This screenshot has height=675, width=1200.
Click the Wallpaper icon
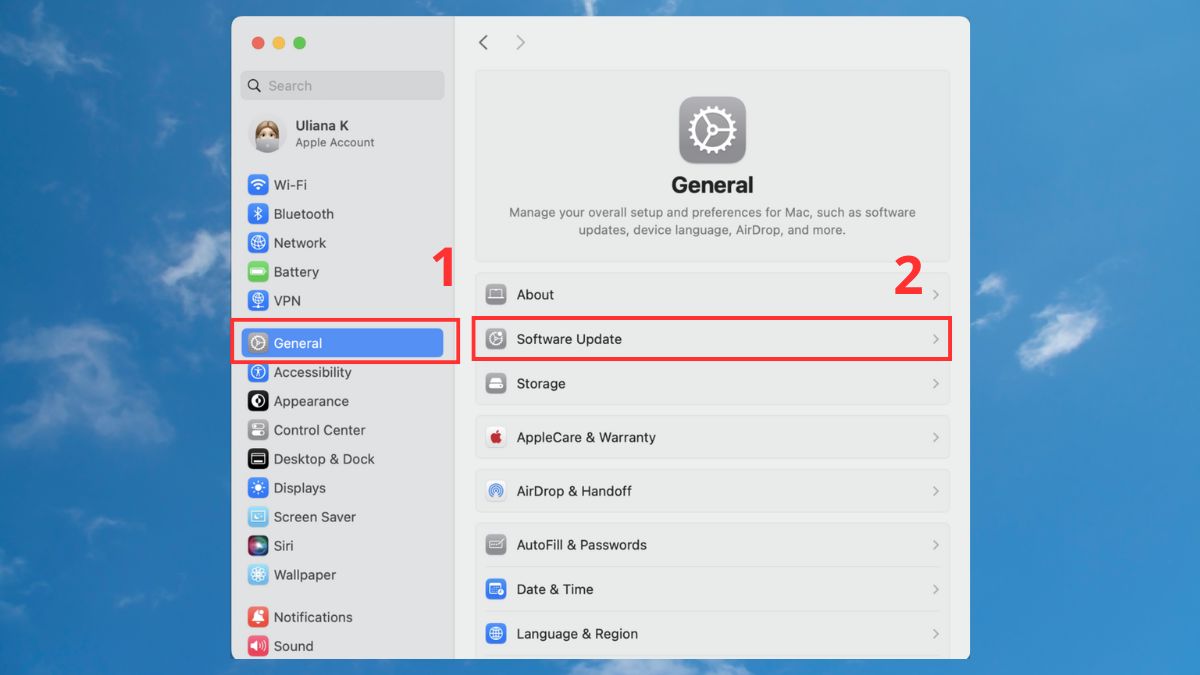pyautogui.click(x=258, y=574)
